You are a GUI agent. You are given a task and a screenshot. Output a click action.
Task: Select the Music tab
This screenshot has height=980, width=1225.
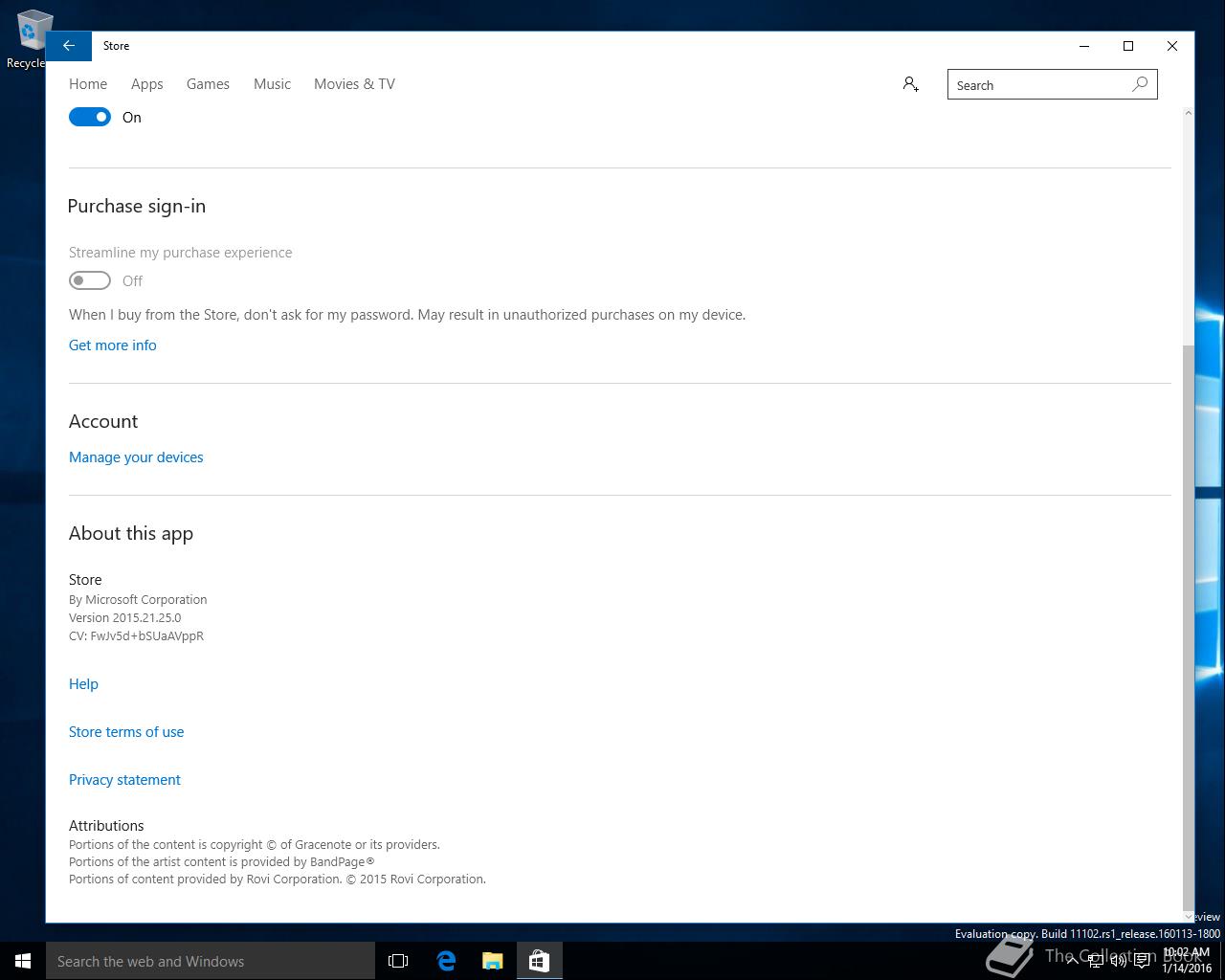tap(272, 84)
